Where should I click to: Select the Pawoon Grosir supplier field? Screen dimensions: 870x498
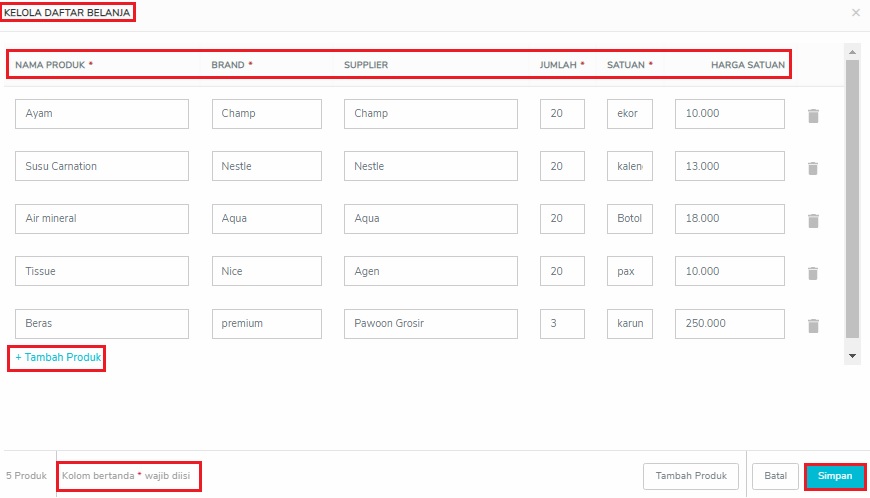click(x=431, y=323)
